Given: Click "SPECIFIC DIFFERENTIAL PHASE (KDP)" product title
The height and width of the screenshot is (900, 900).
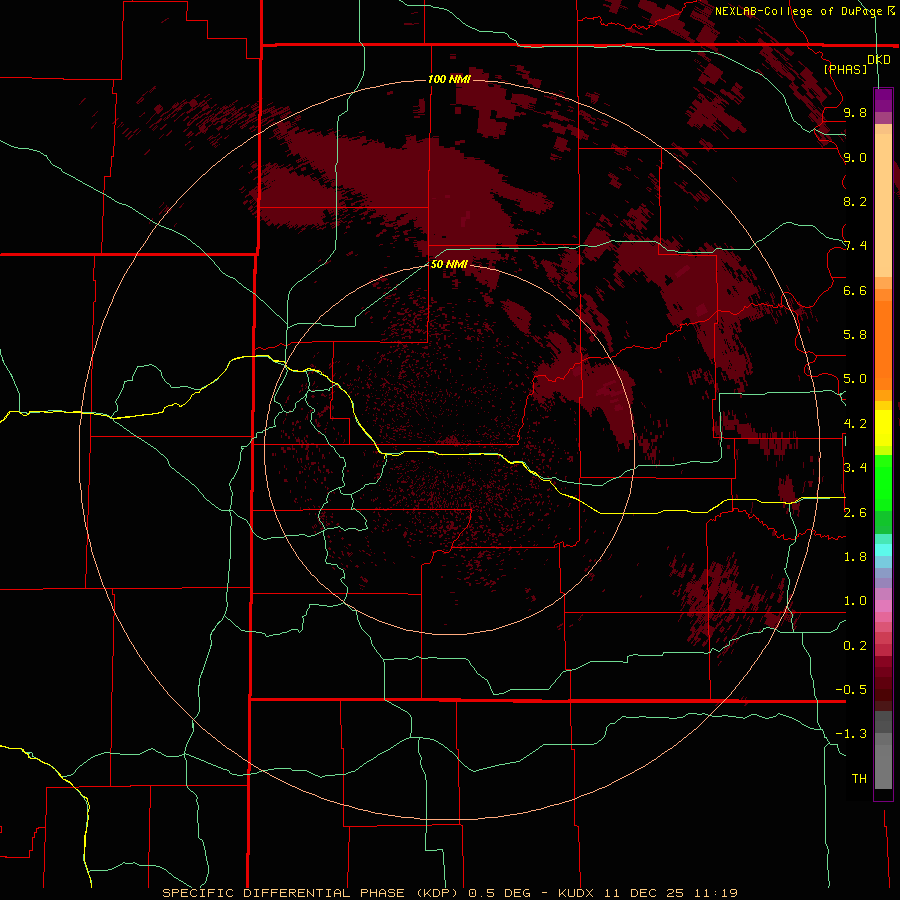Looking at the screenshot, I should 310,893.
